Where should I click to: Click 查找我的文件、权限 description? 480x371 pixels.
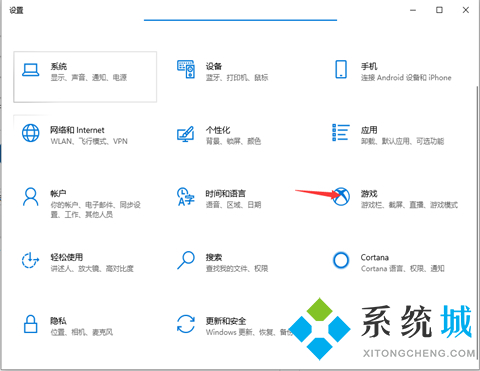237,269
